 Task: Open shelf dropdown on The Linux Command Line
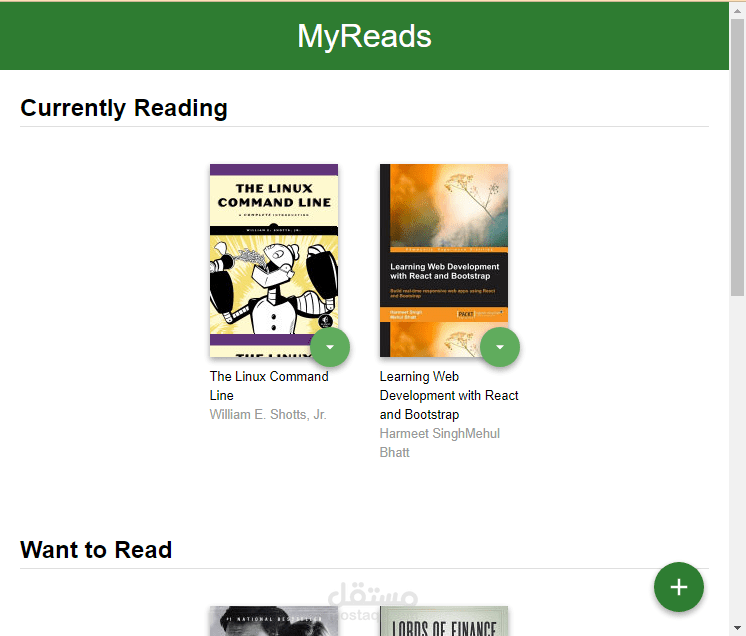click(x=330, y=347)
